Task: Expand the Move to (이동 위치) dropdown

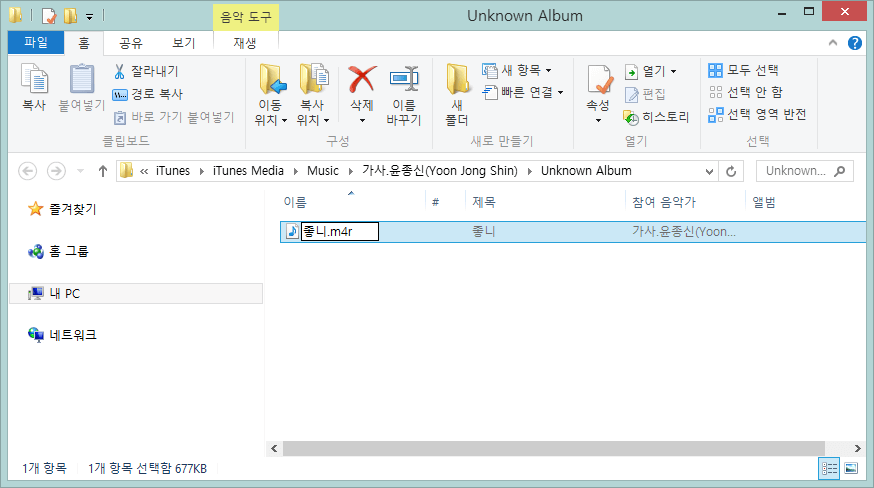Action: 270,120
